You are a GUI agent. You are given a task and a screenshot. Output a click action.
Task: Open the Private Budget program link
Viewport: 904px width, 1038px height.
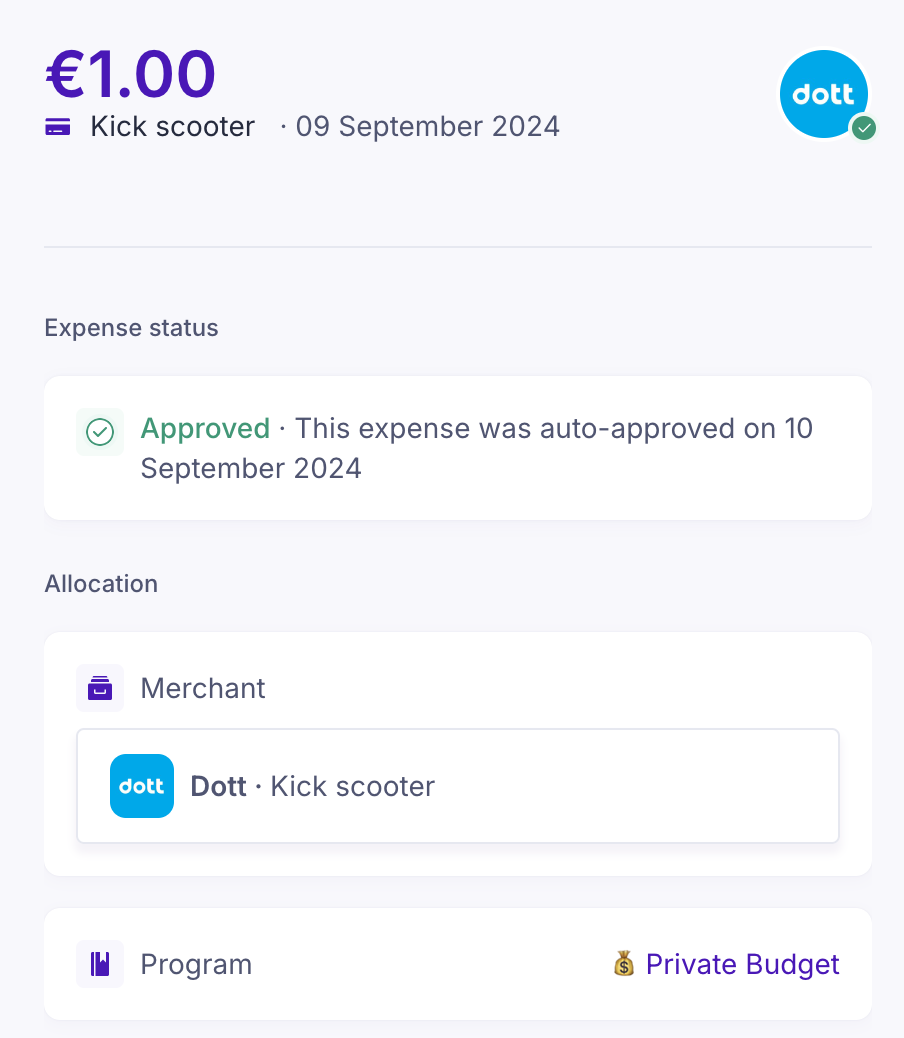(x=742, y=964)
